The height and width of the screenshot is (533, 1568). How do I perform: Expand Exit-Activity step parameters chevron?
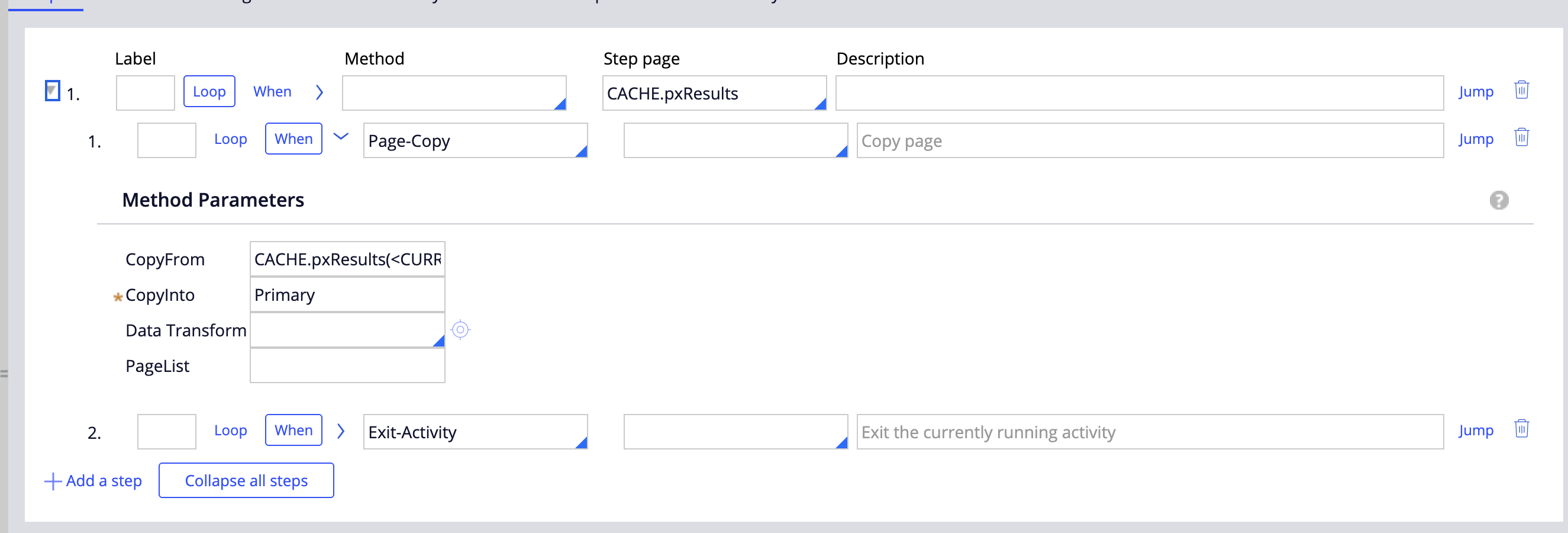click(x=341, y=431)
